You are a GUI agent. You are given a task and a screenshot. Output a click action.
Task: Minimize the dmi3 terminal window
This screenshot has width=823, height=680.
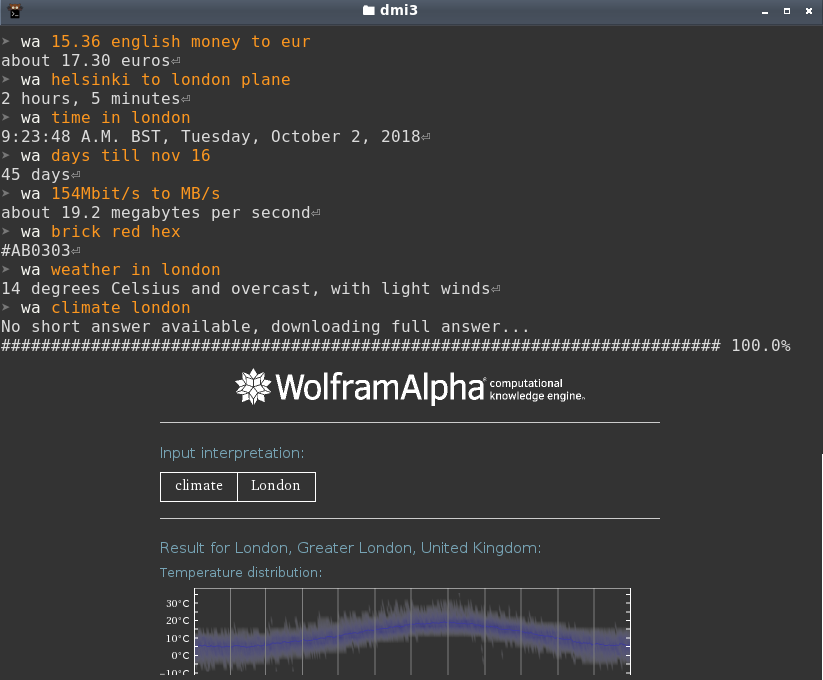pos(765,11)
